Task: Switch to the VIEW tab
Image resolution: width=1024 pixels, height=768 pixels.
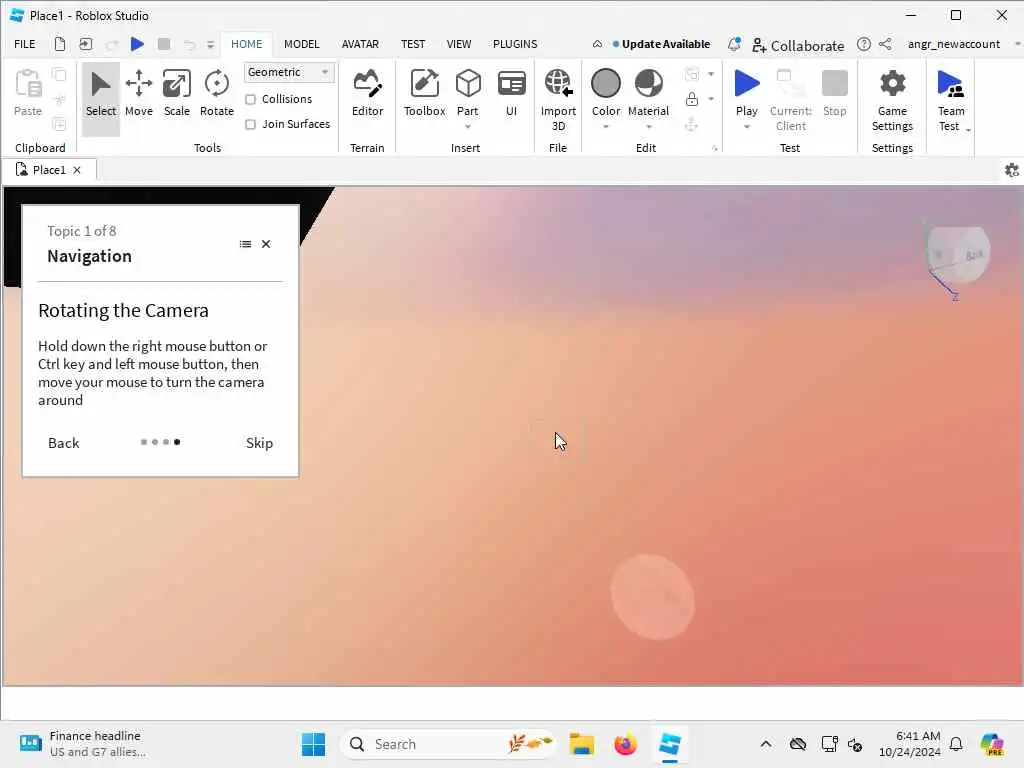Action: (x=458, y=44)
